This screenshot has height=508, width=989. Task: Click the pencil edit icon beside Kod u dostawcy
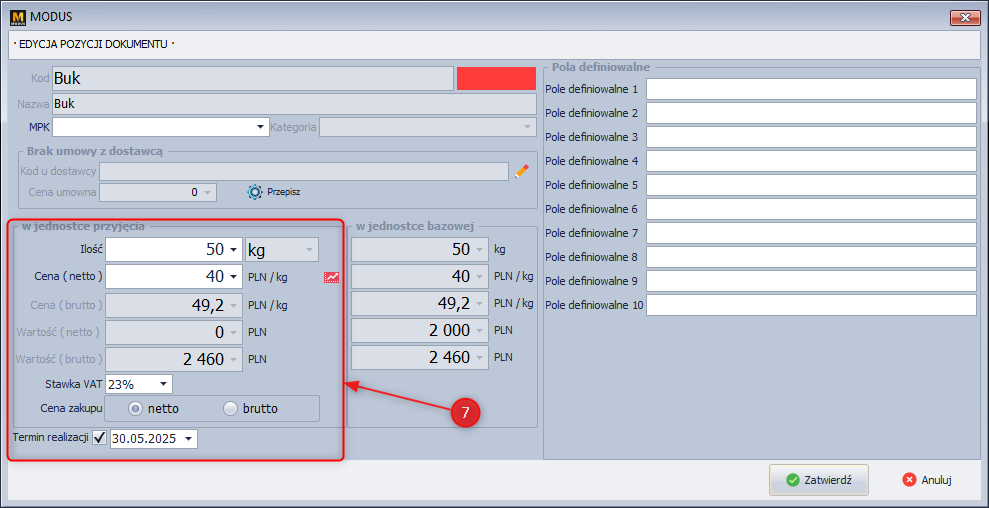point(521,171)
